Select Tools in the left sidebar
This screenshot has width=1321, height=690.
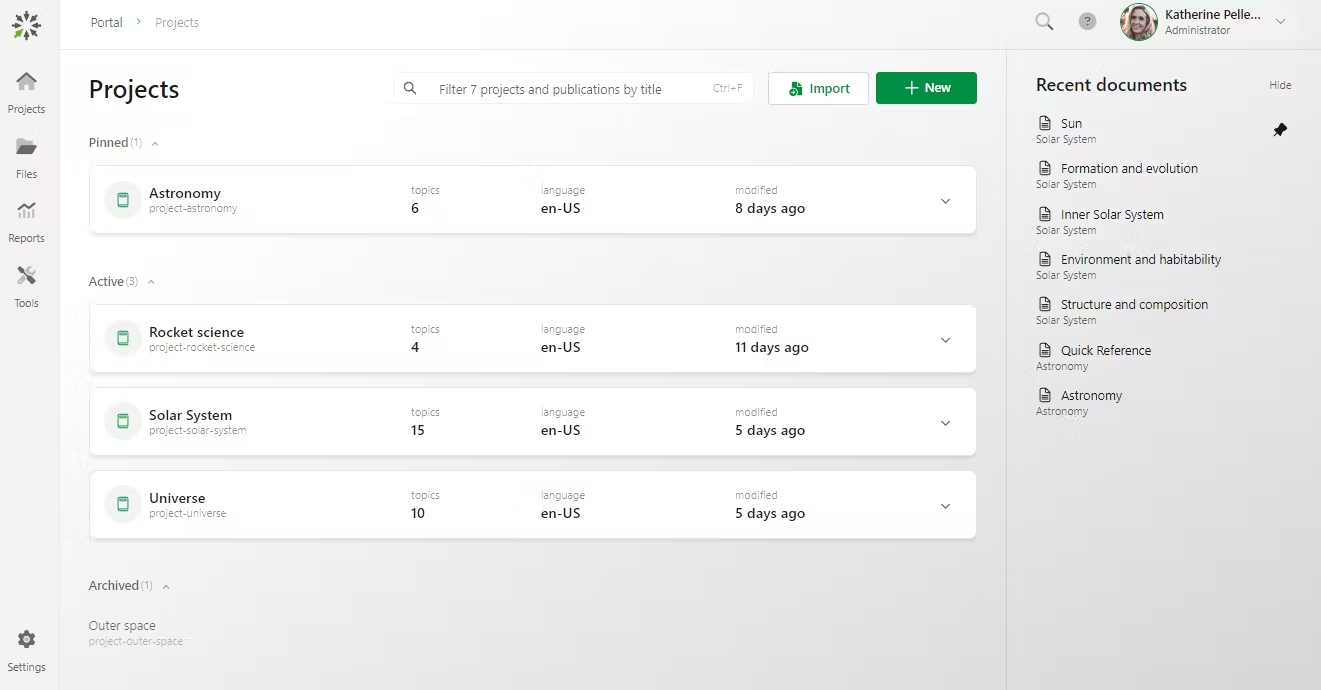tap(26, 283)
